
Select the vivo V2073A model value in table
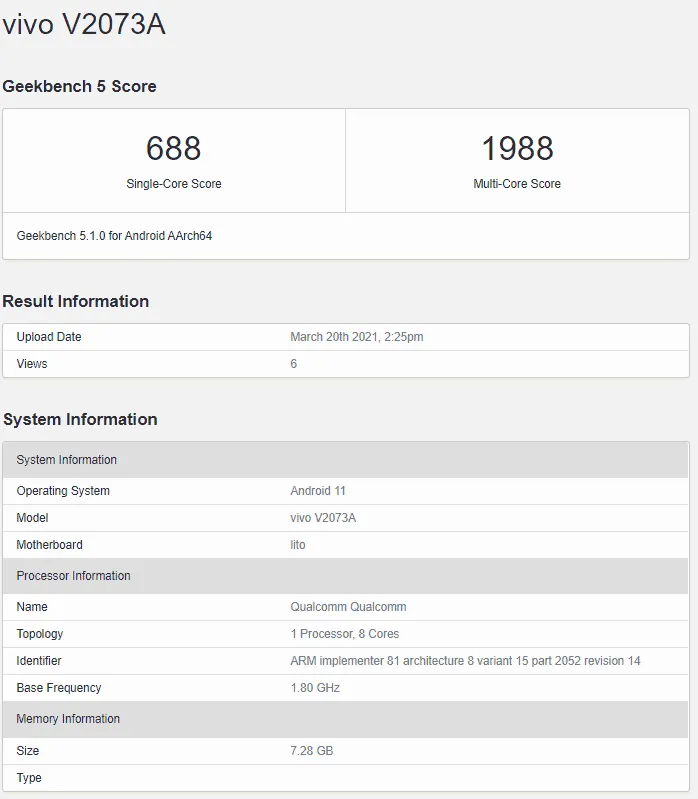tap(323, 518)
